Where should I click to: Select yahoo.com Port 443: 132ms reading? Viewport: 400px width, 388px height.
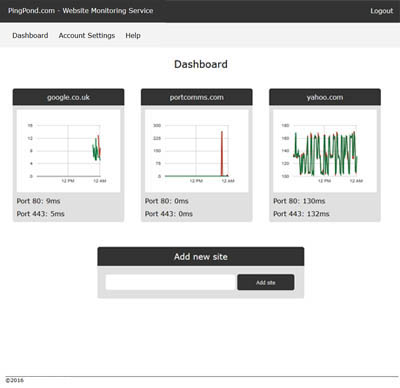301,214
